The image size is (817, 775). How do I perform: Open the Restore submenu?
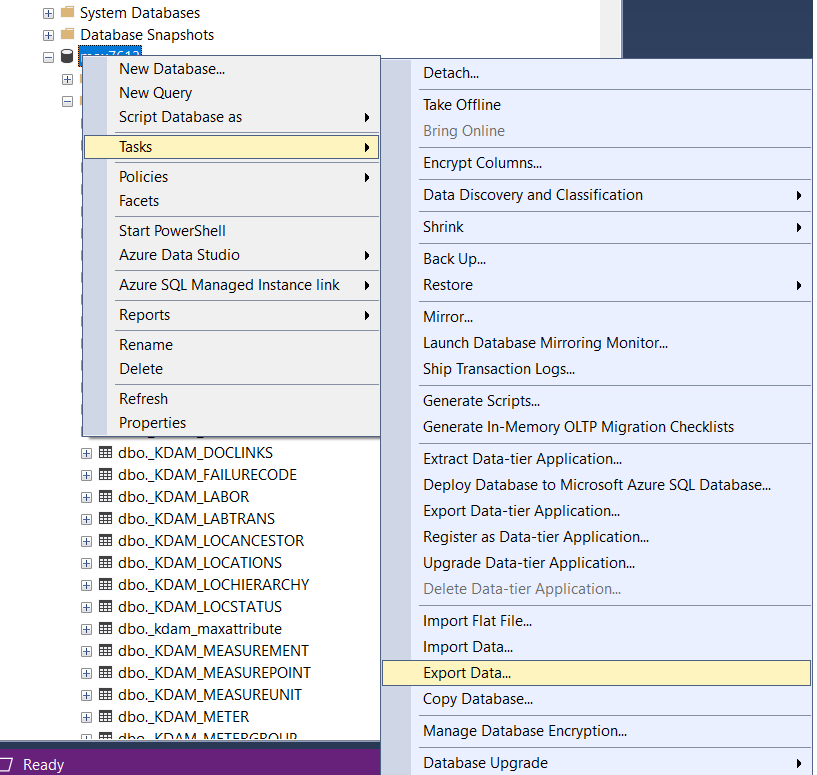(x=448, y=285)
